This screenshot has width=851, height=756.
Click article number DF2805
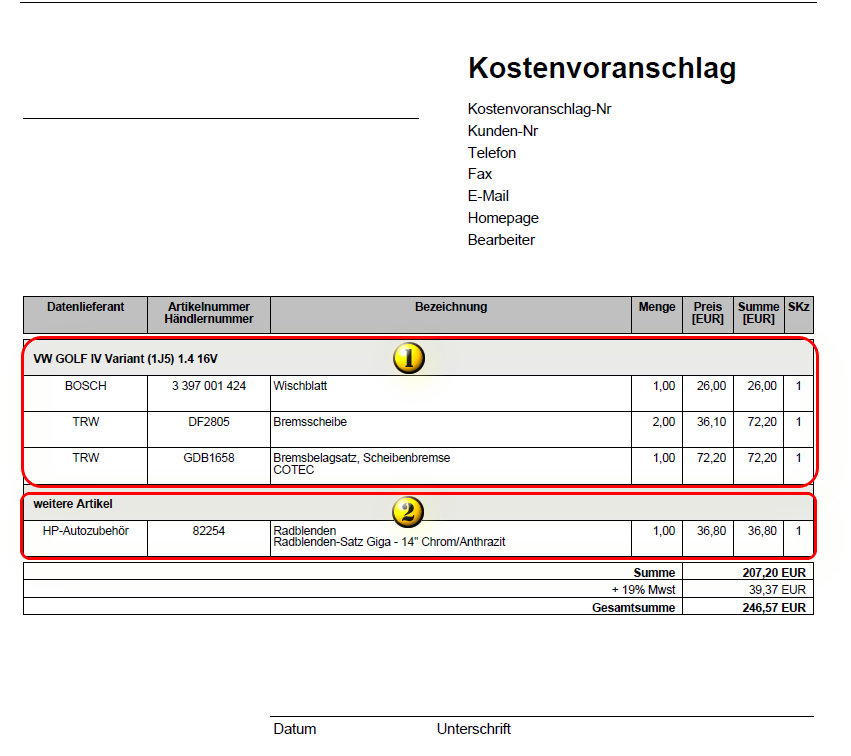(209, 422)
